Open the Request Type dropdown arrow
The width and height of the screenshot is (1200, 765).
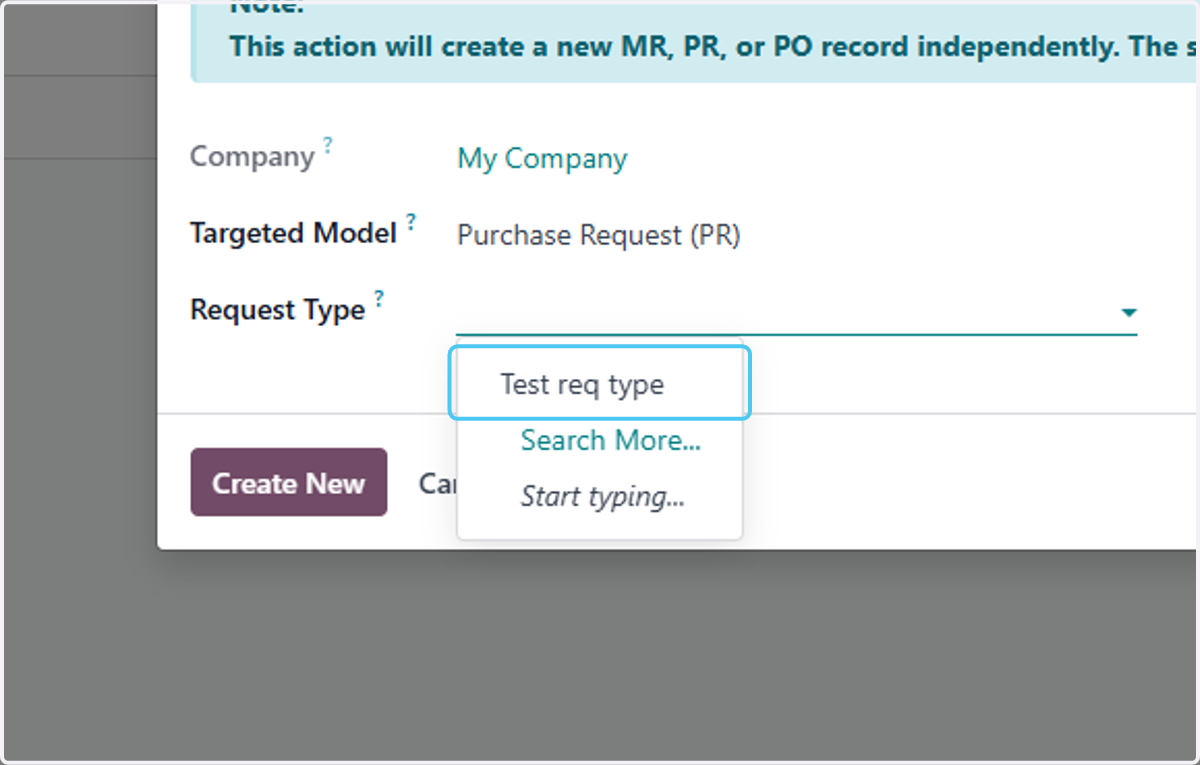point(1128,313)
